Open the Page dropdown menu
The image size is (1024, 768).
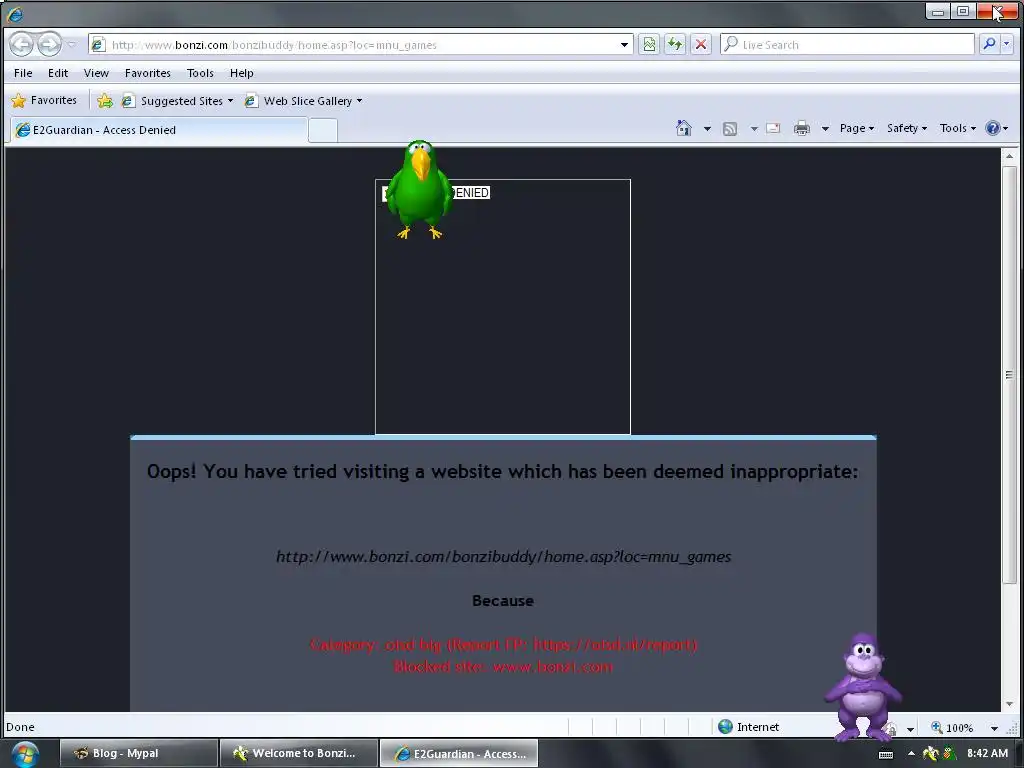(x=857, y=129)
